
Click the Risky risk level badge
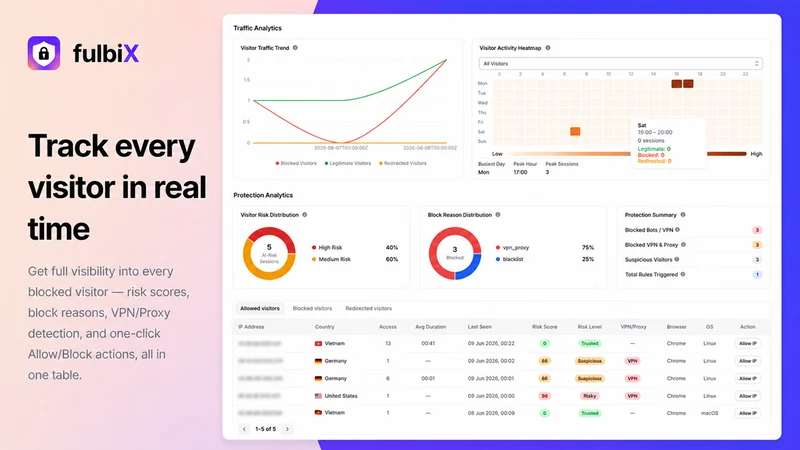(x=589, y=395)
